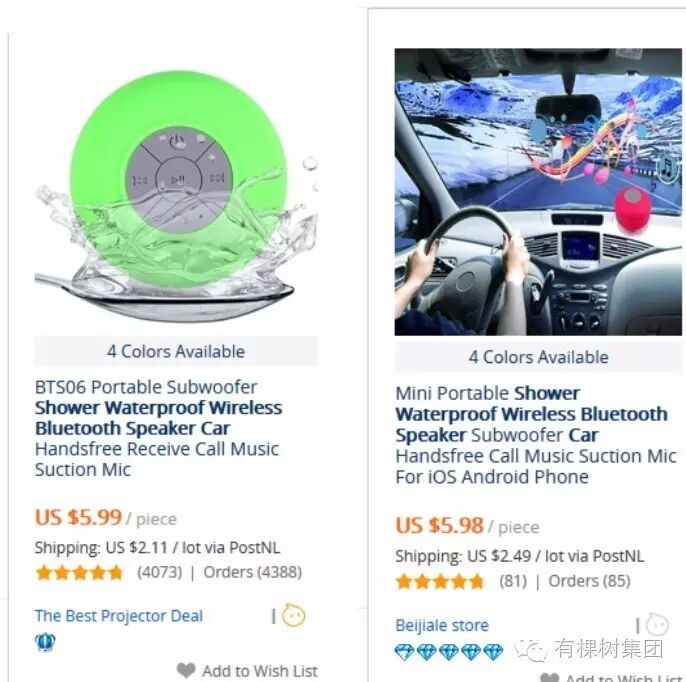Click the diamond rating icons under Beijiale store
Viewport: 686px width, 682px height.
tap(448, 652)
